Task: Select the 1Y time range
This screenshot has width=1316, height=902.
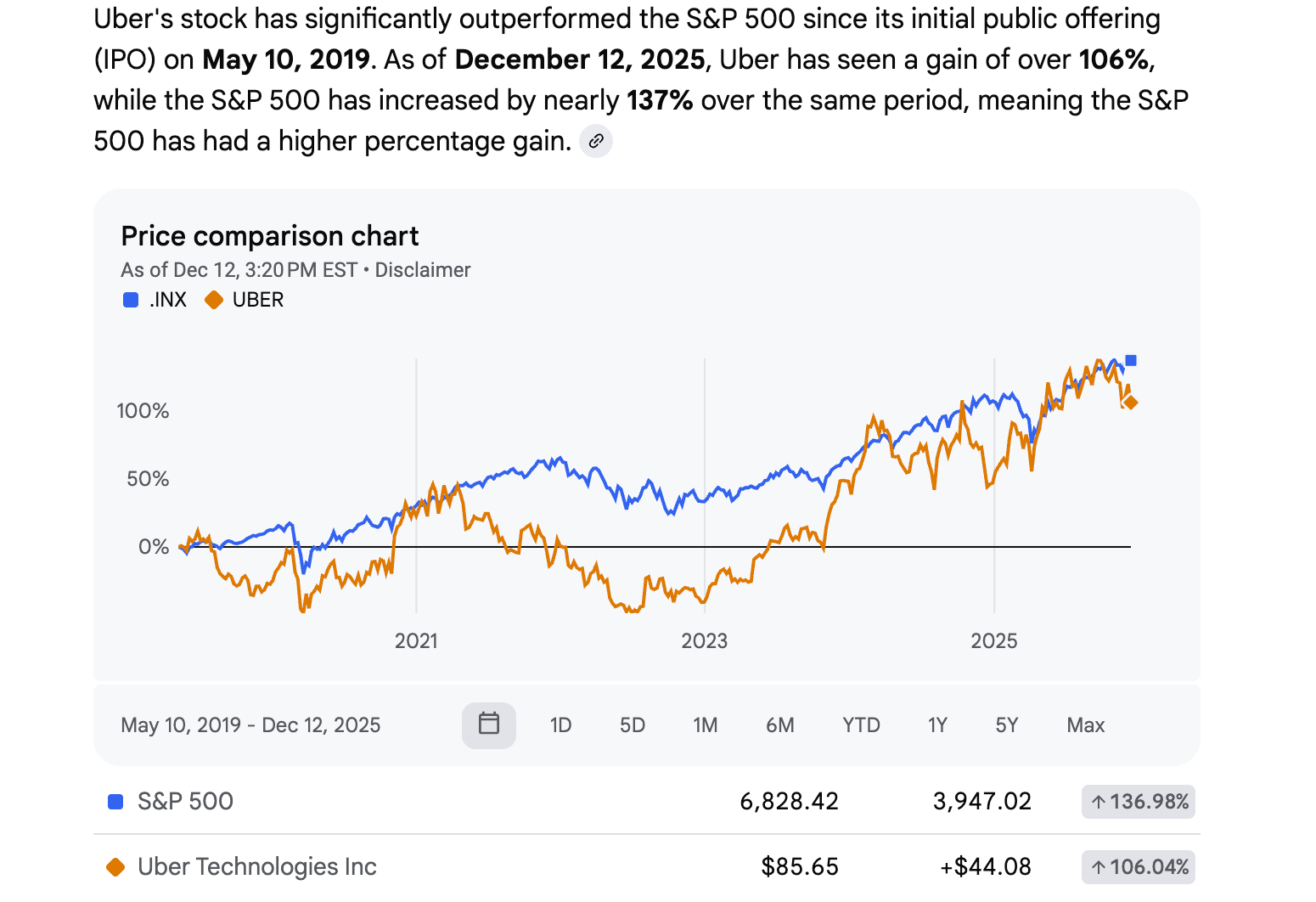Action: coord(937,725)
